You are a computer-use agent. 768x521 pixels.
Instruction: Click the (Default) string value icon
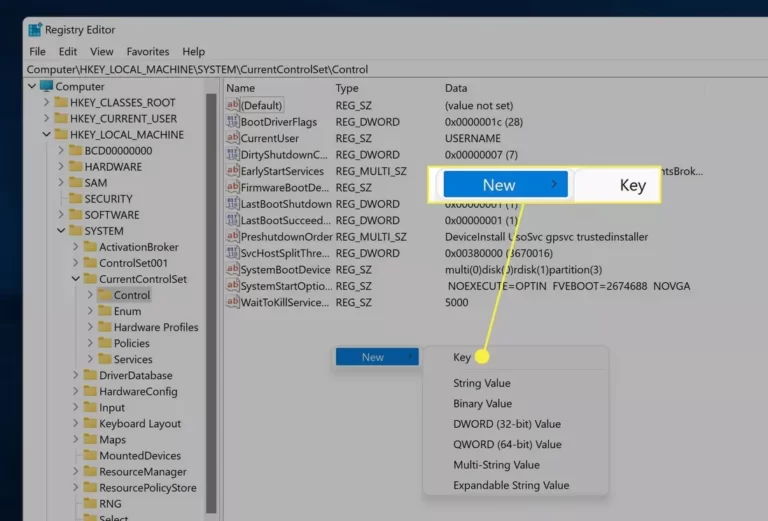(x=233, y=105)
